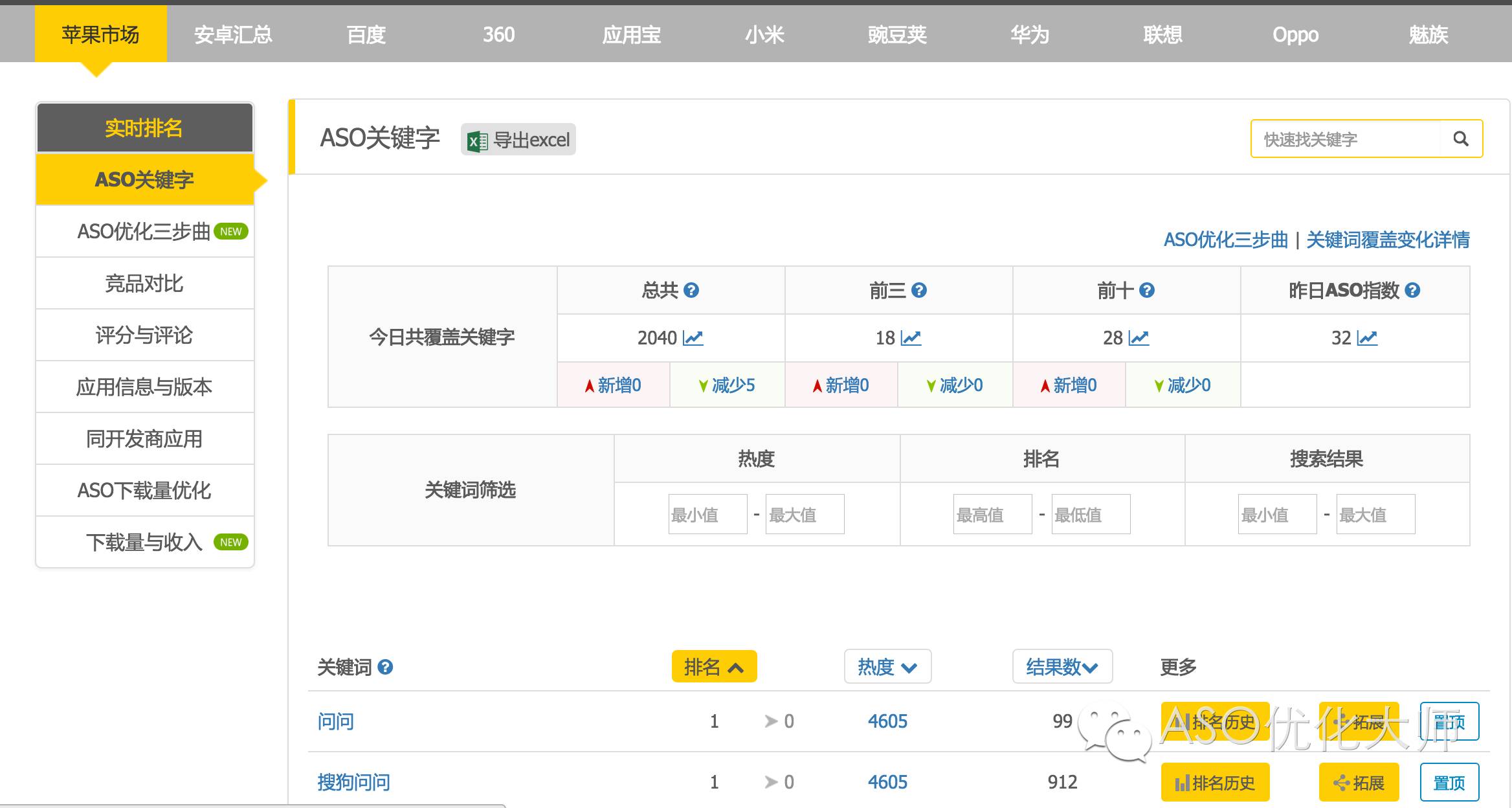Open 竞品对比 sidebar item
Image resolution: width=1512 pixels, height=808 pixels.
click(144, 283)
